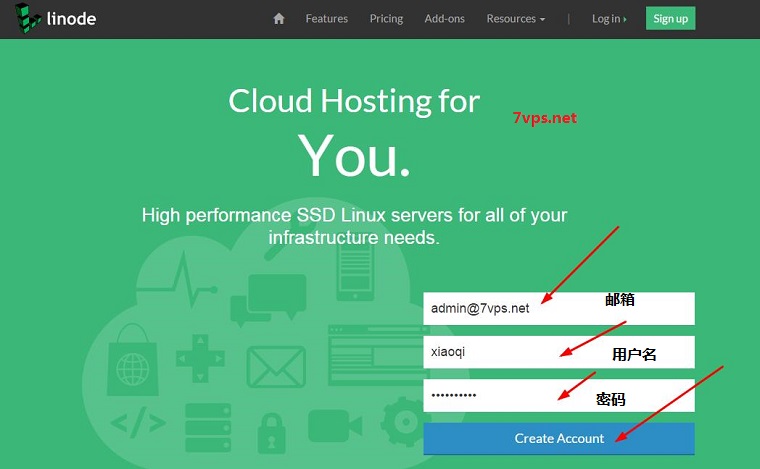Focus the masked password field

point(559,395)
